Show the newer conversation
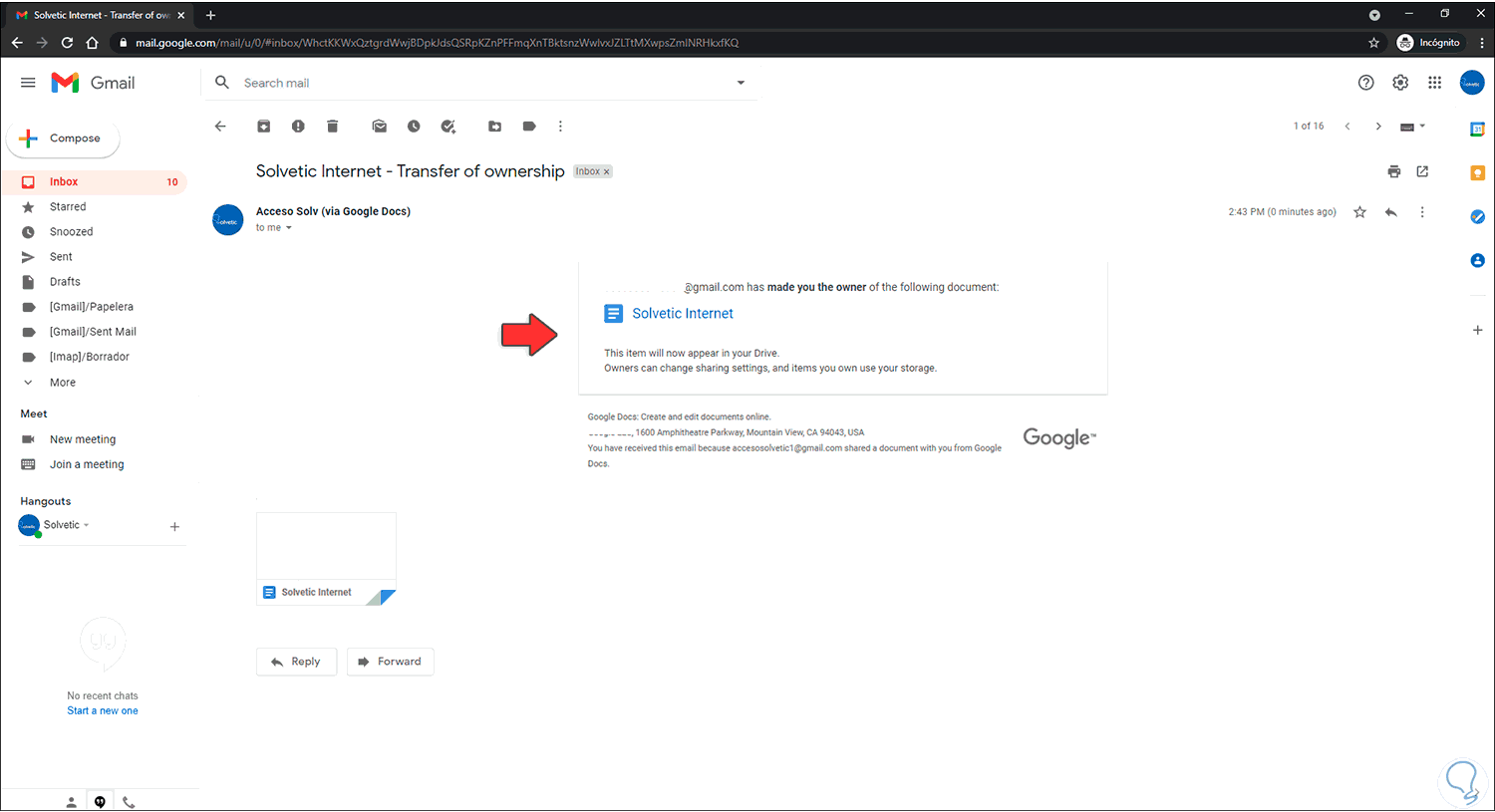The width and height of the screenshot is (1495, 812). (x=1347, y=127)
